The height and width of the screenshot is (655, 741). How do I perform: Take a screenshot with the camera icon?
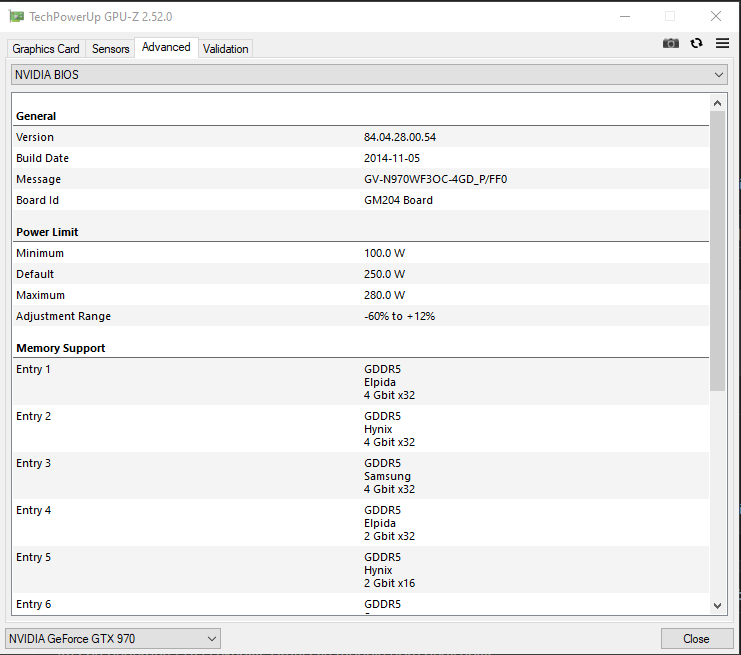point(671,43)
